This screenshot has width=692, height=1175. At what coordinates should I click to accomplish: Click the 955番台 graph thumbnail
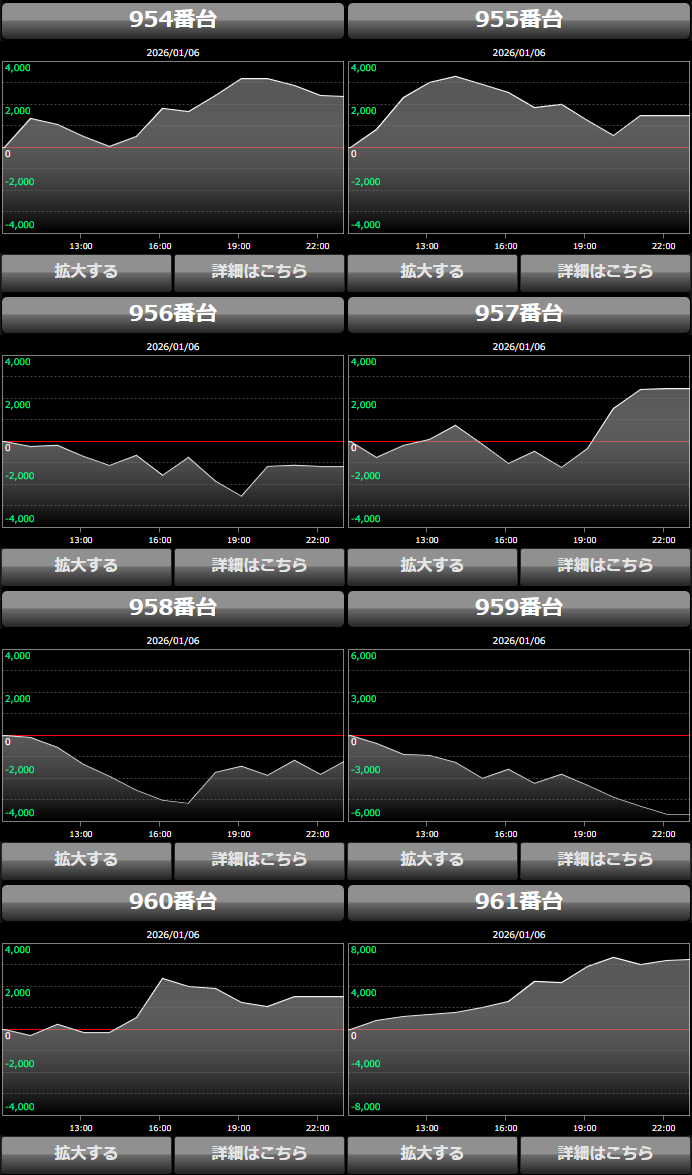coord(519,147)
